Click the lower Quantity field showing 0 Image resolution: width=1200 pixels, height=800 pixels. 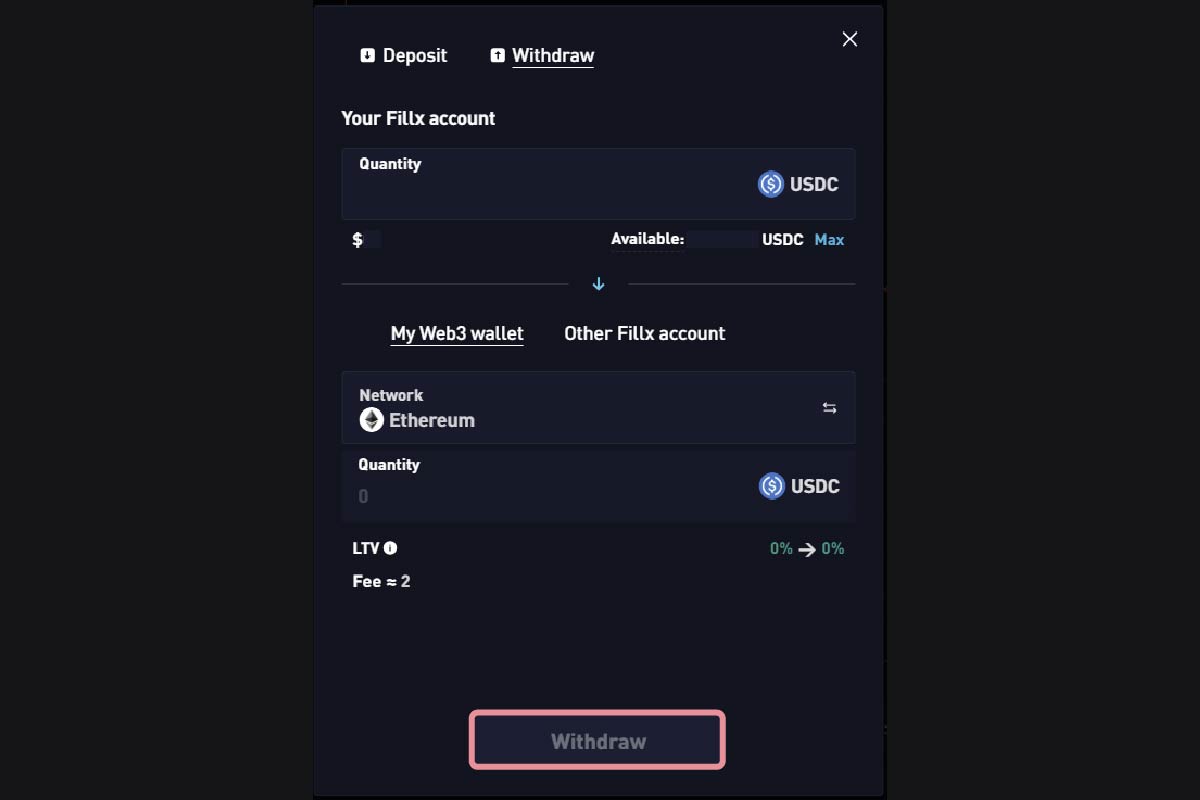550,495
